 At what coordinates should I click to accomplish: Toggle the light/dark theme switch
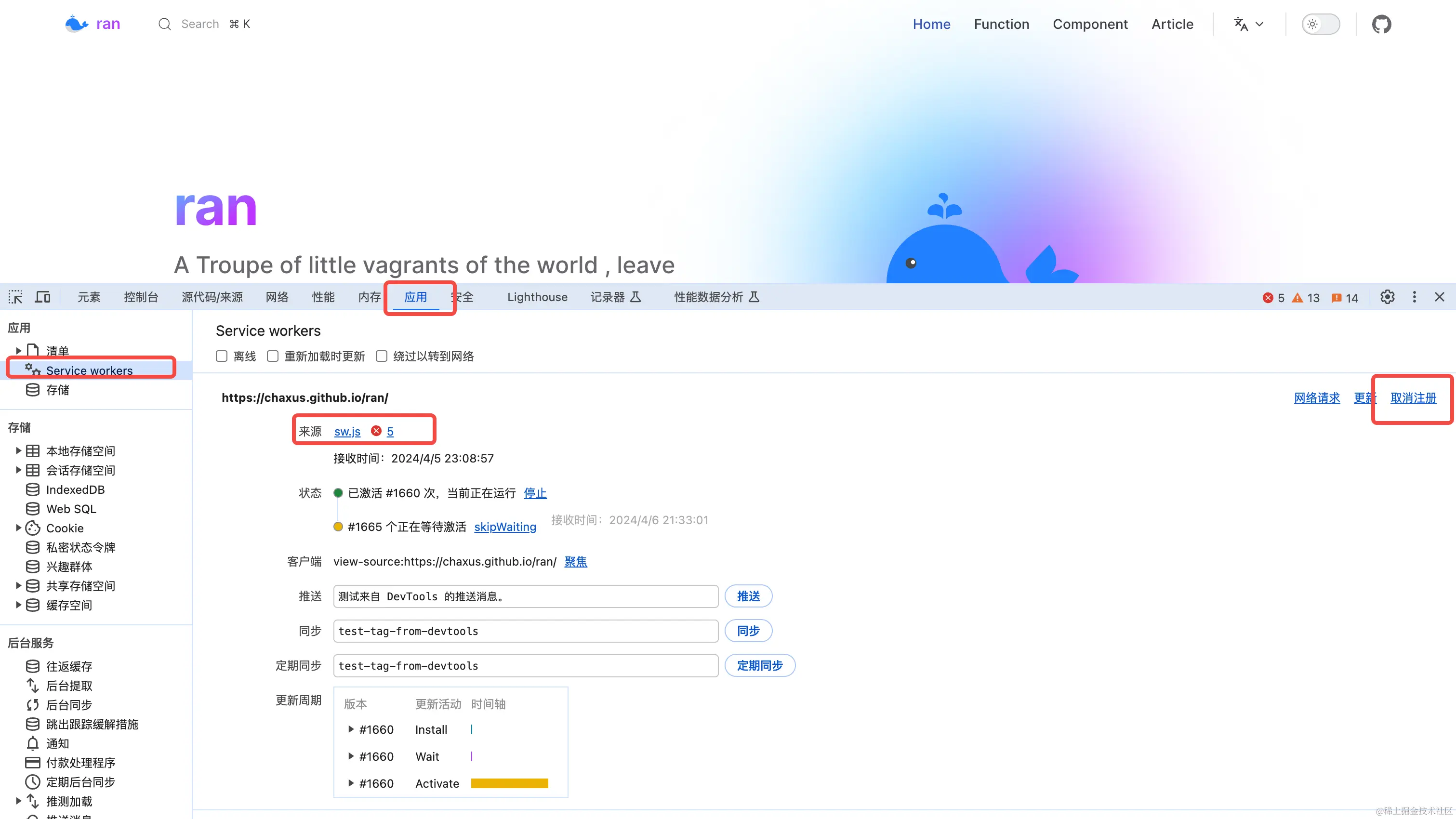(1320, 24)
